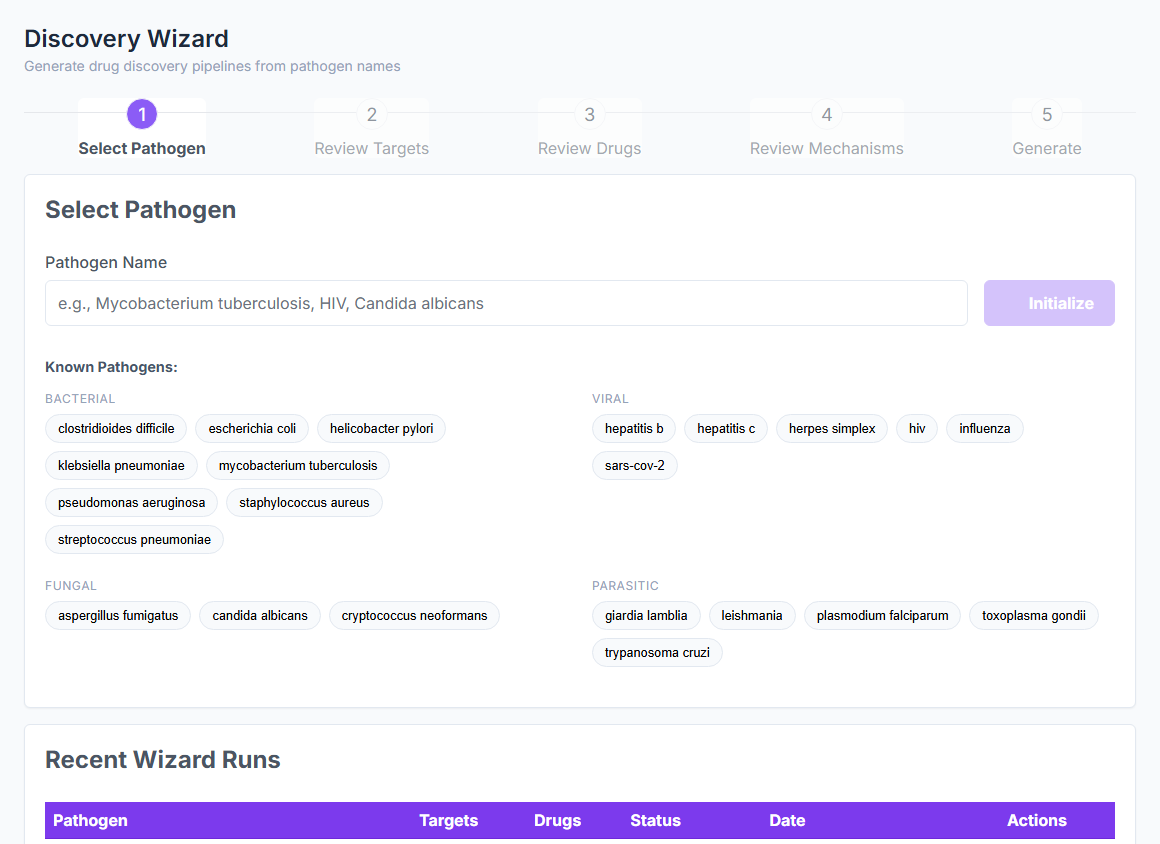1160x844 pixels.
Task: Choose clostridioides difficile pathogen chip
Action: point(116,428)
